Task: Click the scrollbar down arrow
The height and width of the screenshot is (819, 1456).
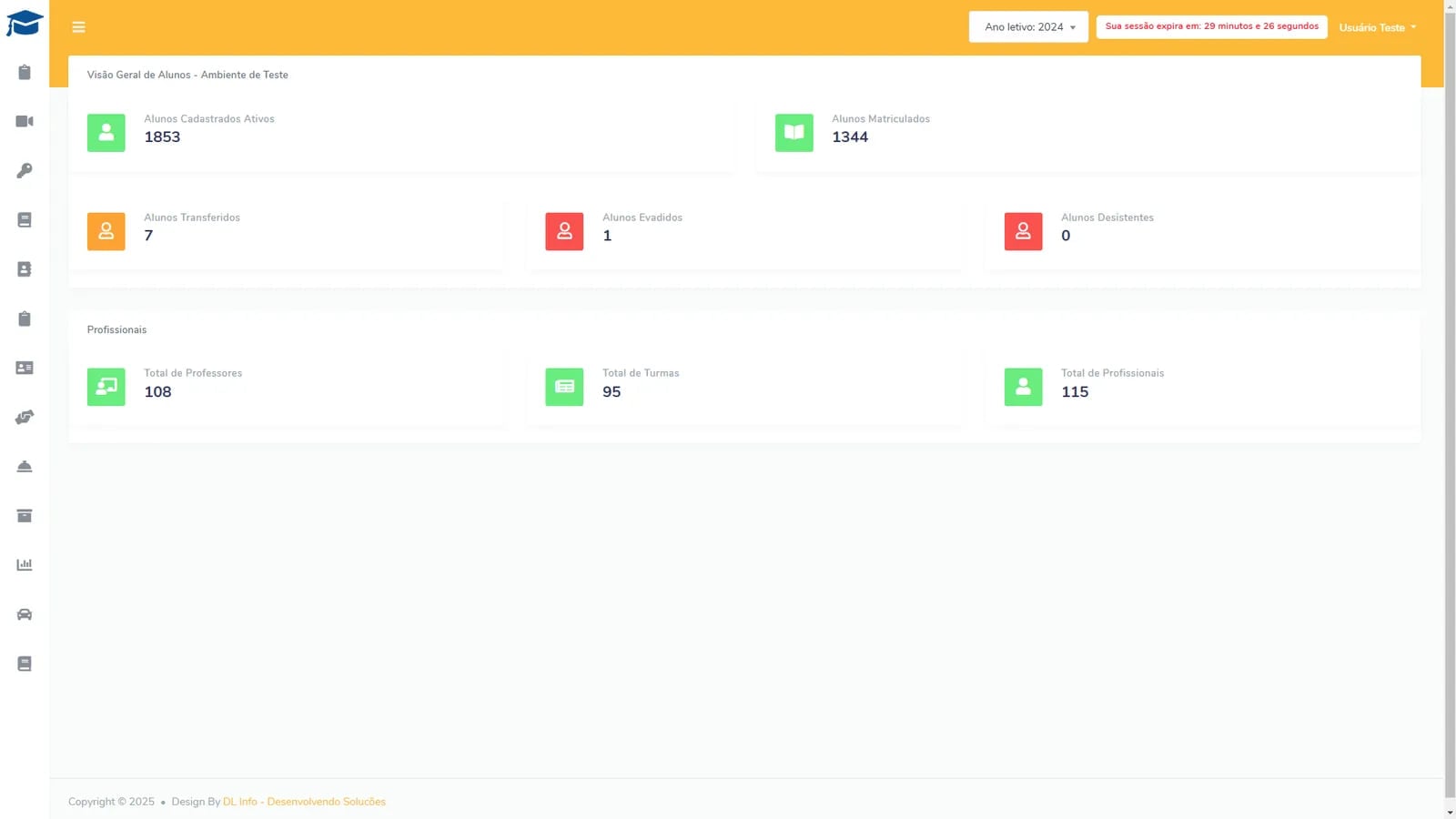Action: click(x=1450, y=812)
